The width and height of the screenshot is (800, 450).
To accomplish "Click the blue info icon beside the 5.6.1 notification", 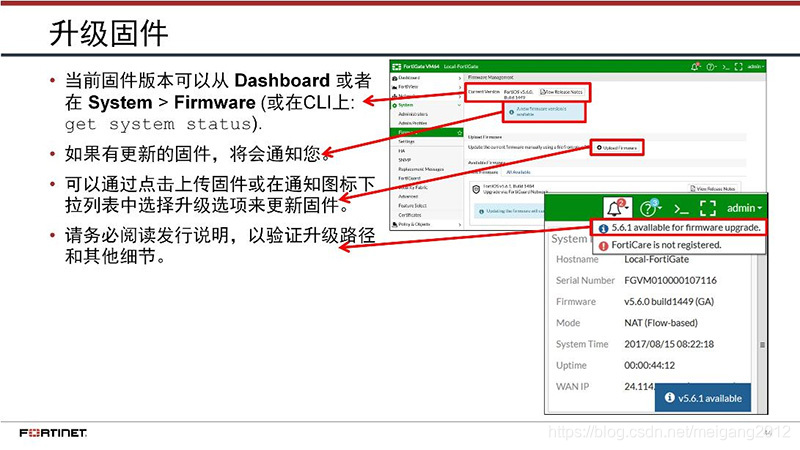I will click(603, 228).
